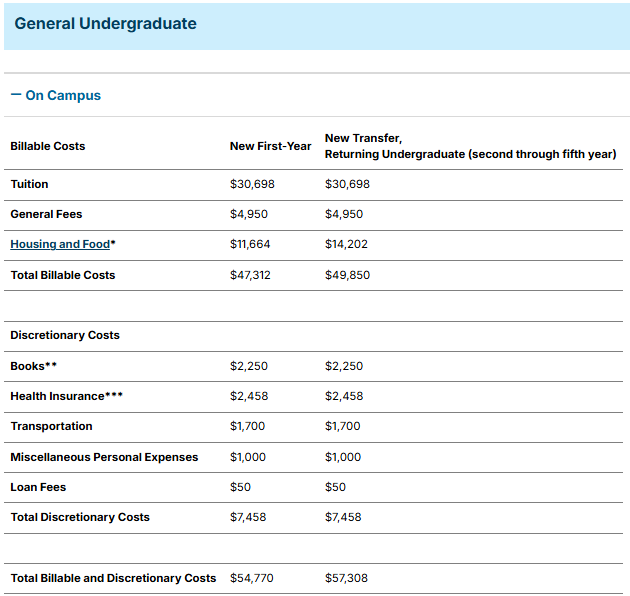Click the General Fees row label
The height and width of the screenshot is (596, 630).
(46, 214)
